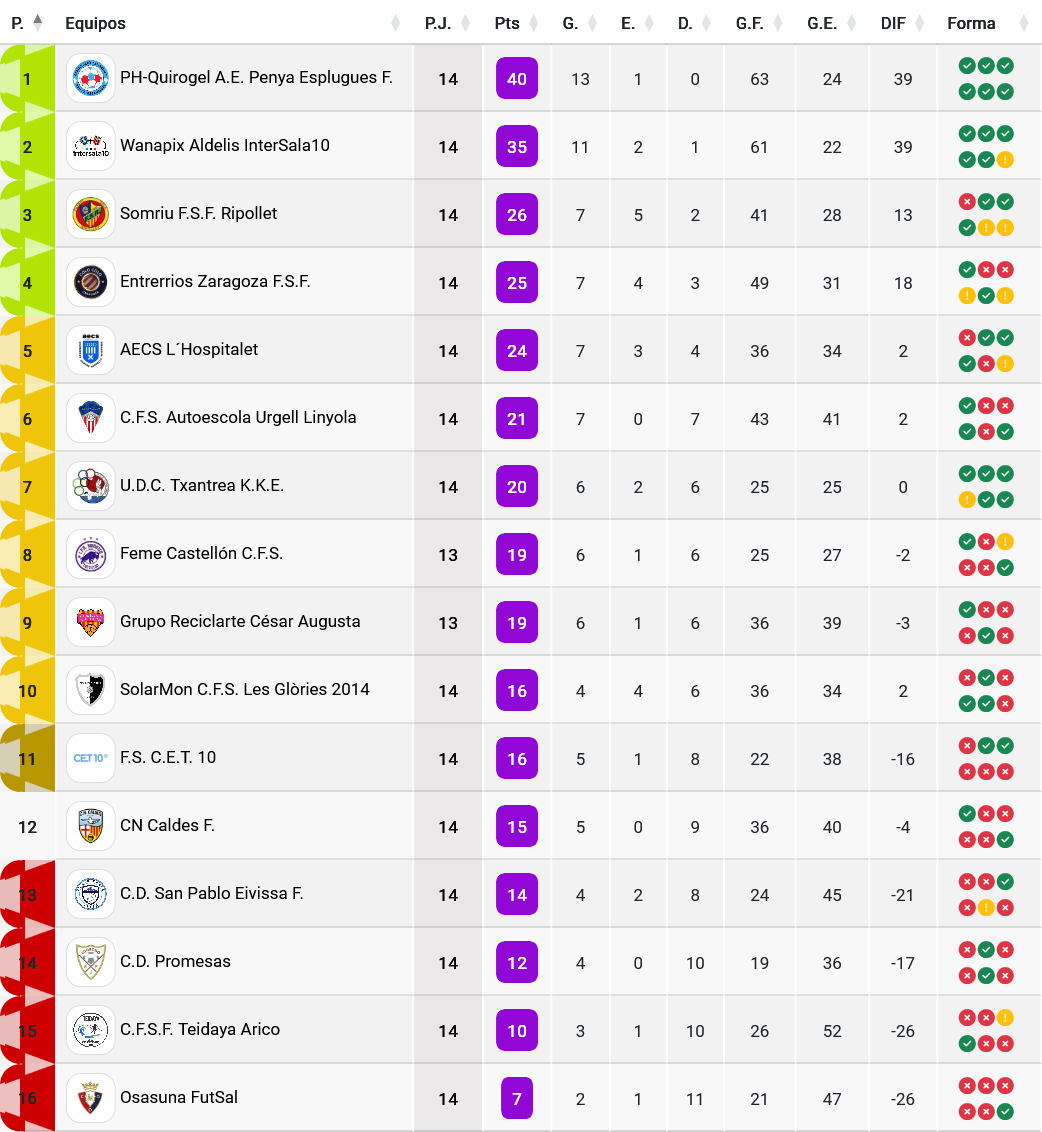Open Grupo Reciclarte César Augusta team link

(240, 622)
